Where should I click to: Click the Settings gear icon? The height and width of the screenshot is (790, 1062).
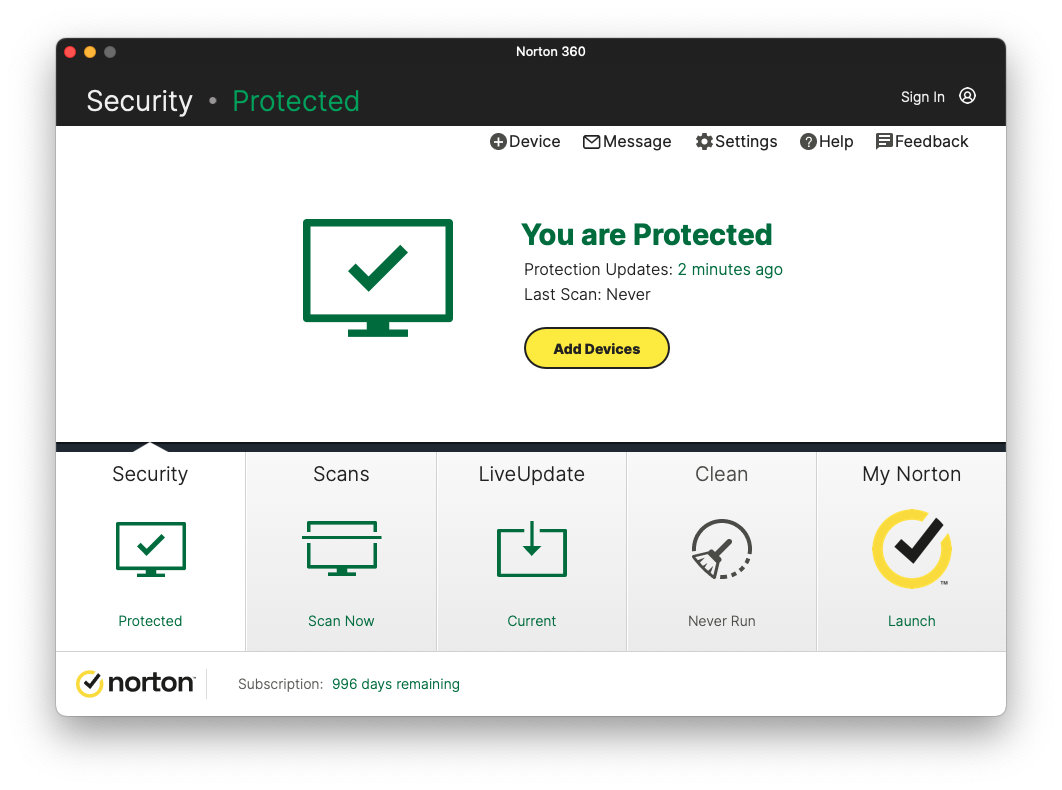[704, 142]
